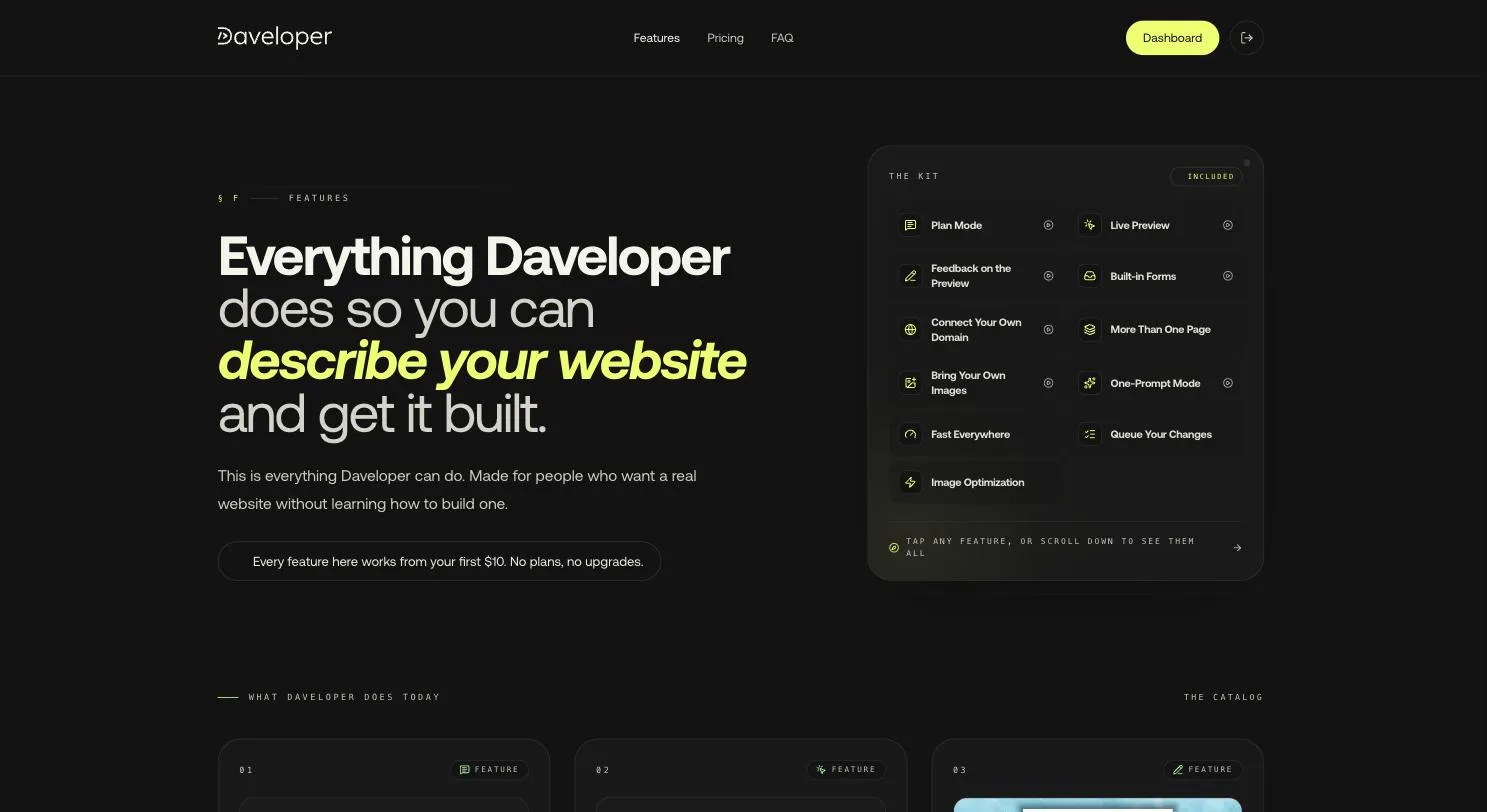This screenshot has width=1487, height=812.
Task: Click the FEATURE tag on card 02
Action: tap(846, 770)
